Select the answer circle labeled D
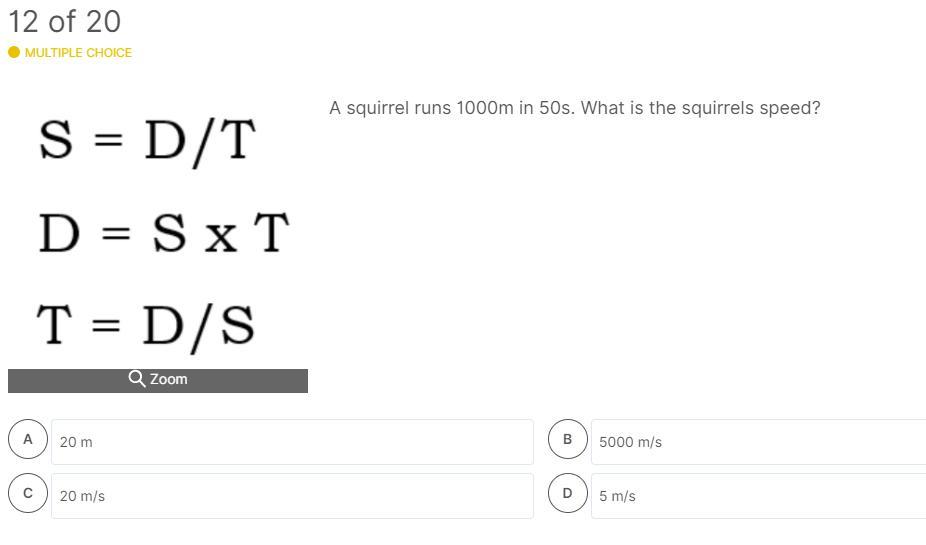This screenshot has width=926, height=545. click(567, 493)
